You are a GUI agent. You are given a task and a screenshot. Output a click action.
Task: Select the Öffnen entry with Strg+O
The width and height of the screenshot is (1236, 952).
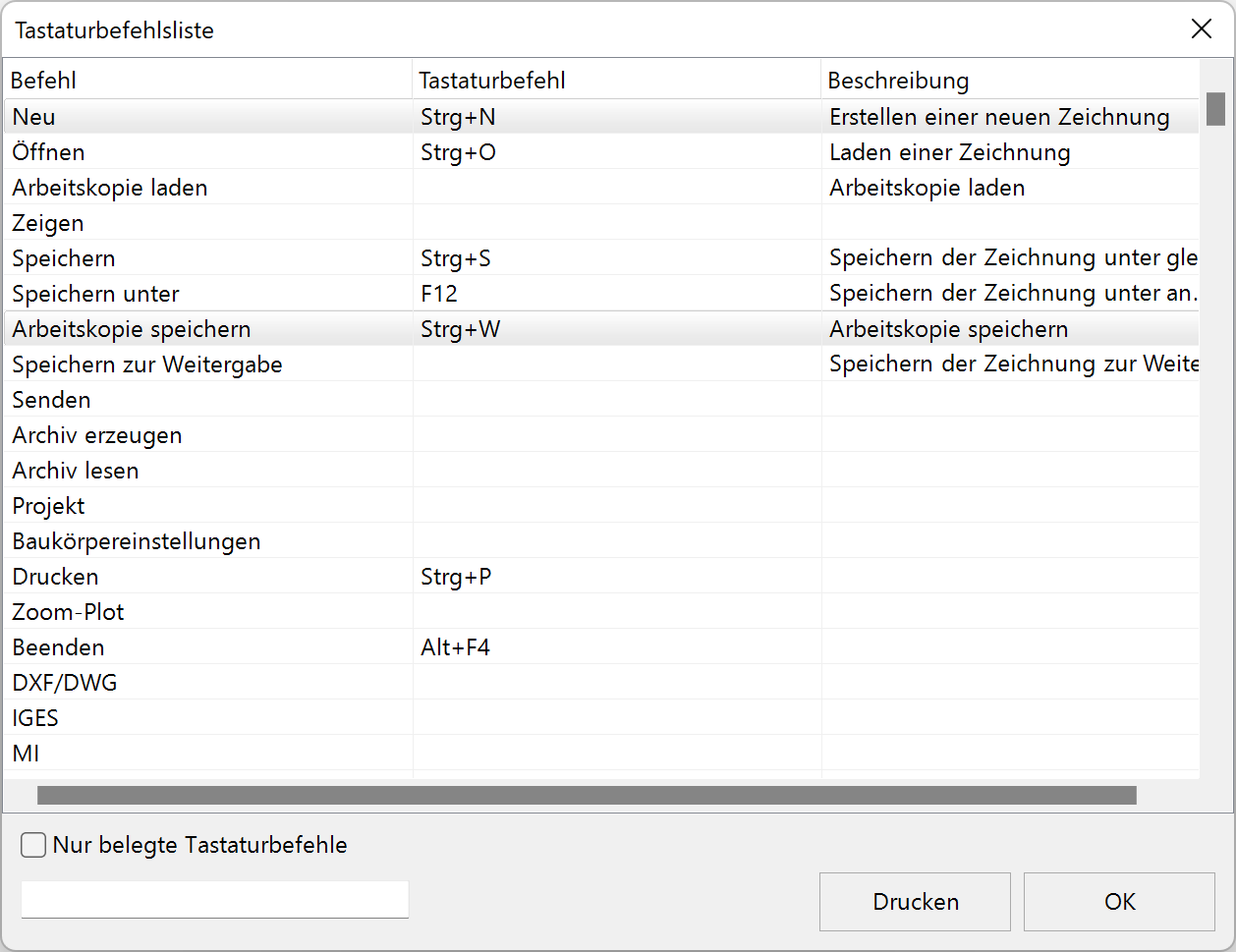click(197, 151)
